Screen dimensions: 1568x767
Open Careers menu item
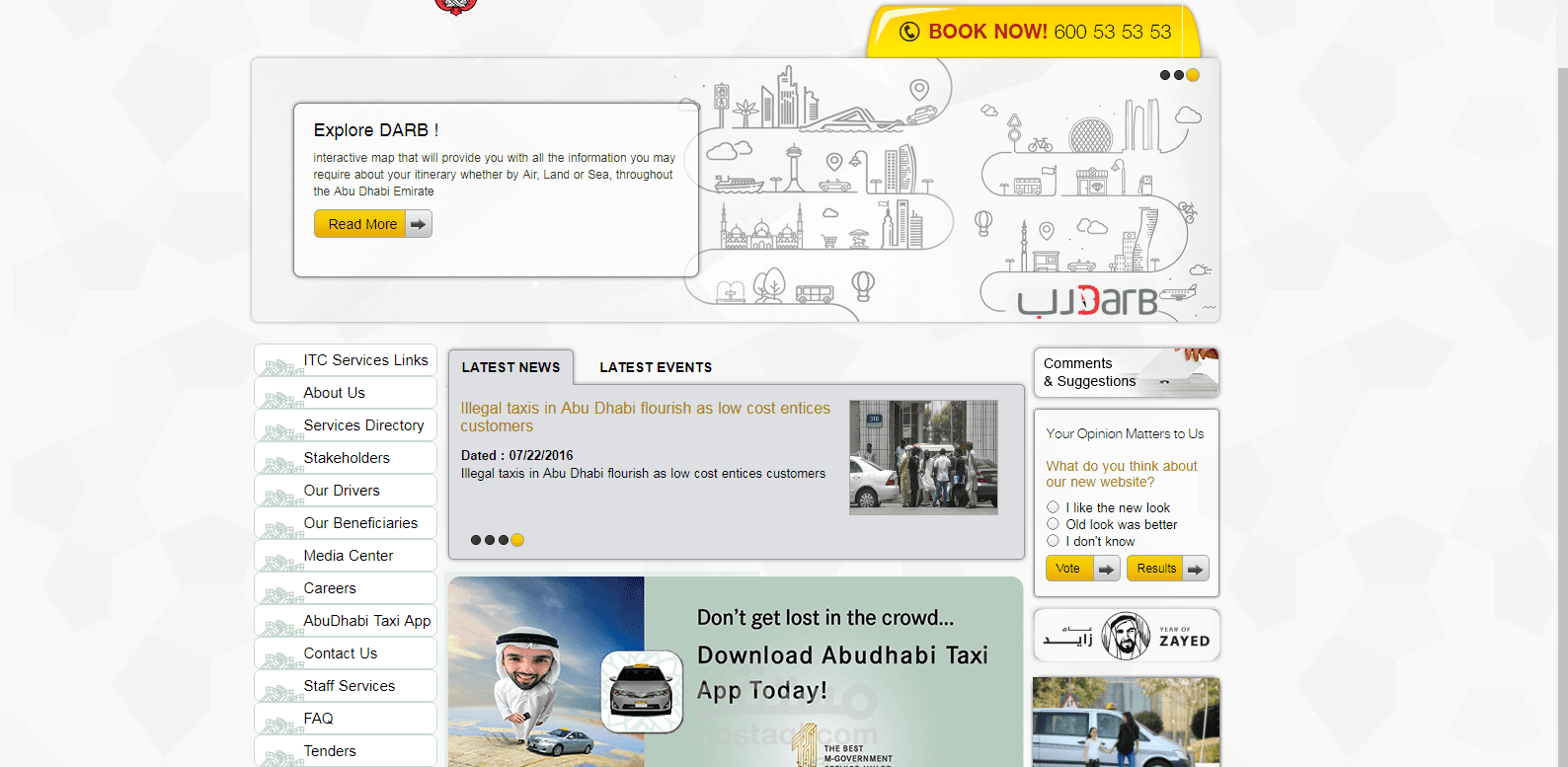coord(346,588)
